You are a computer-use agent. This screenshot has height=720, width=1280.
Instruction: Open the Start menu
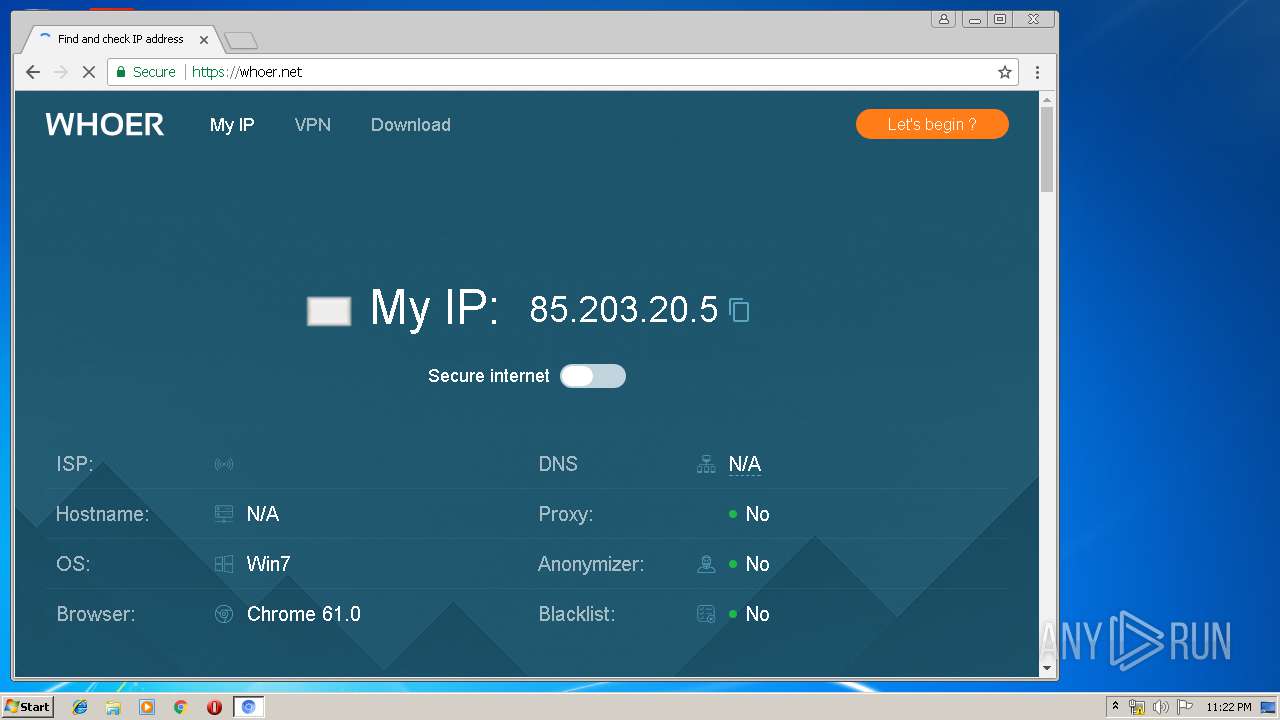pos(28,707)
